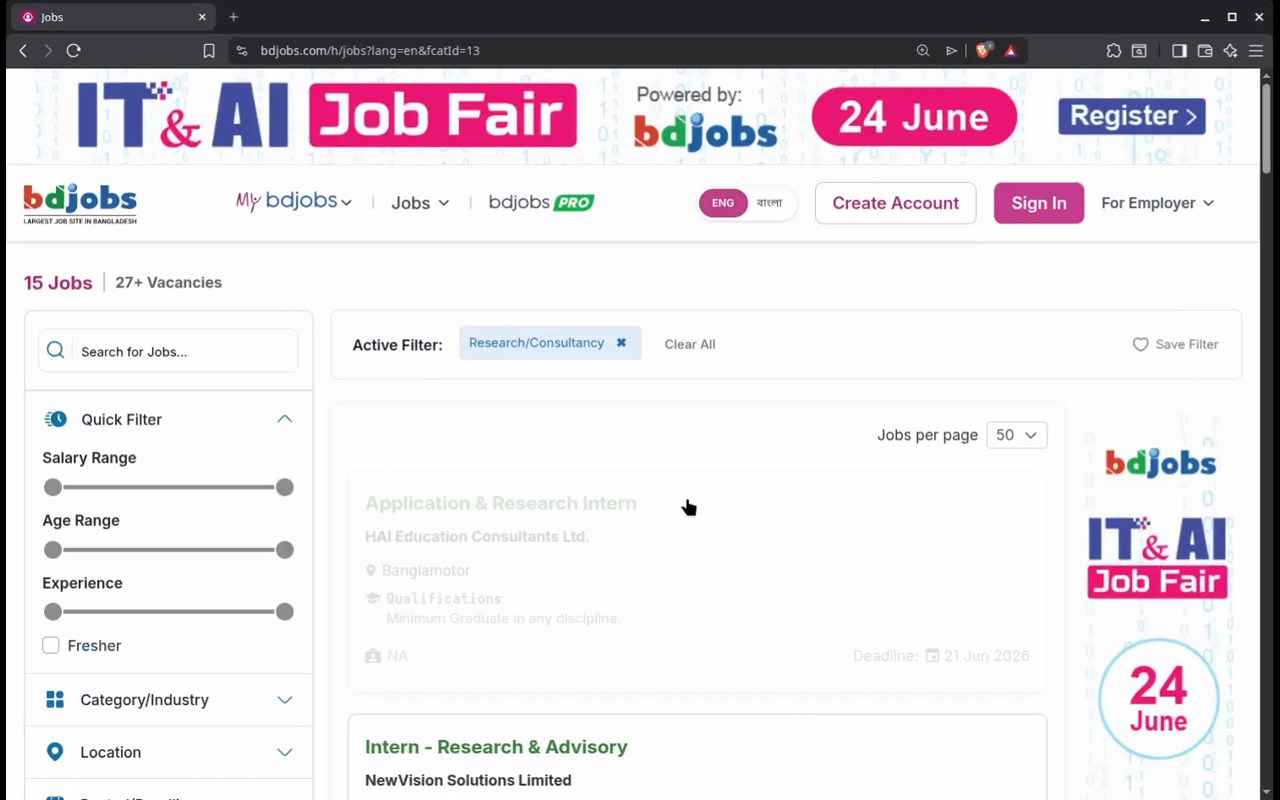Switch site language to Bangla
Viewport: 1280px width, 800px height.
[769, 203]
